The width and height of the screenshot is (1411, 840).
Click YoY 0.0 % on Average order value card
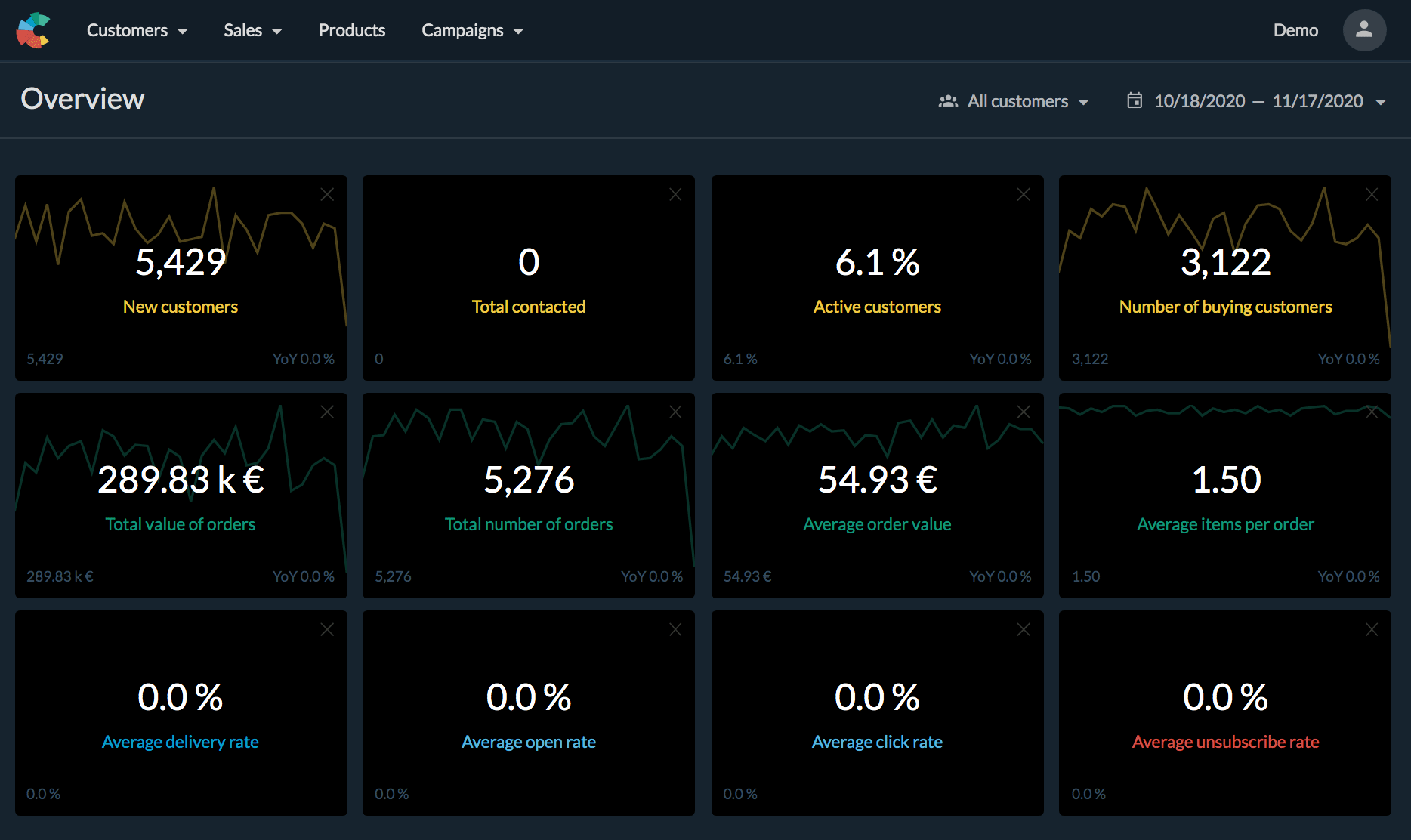point(1000,576)
